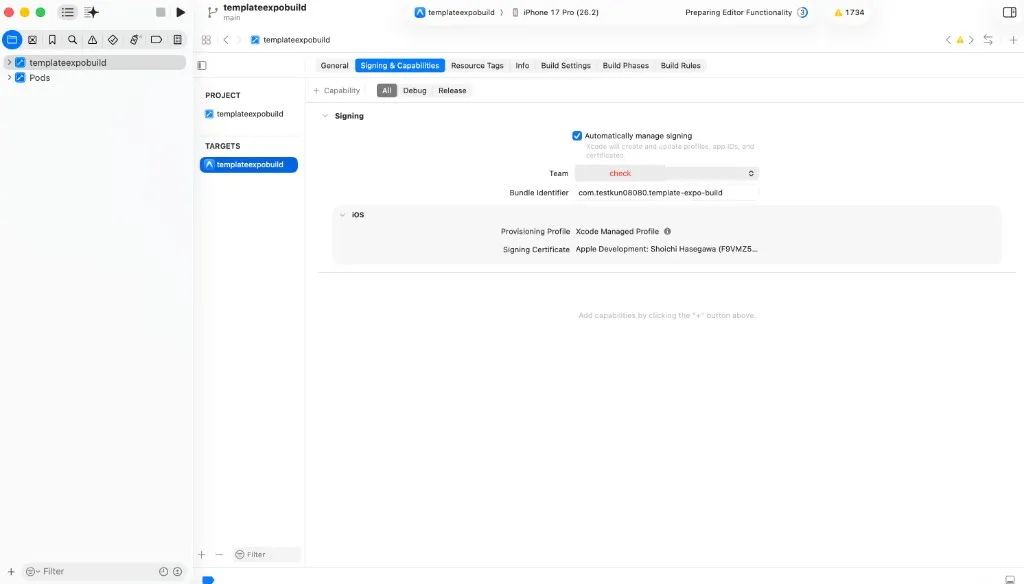The height and width of the screenshot is (584, 1024).
Task: Open the Report navigator icon
Action: coord(177,40)
